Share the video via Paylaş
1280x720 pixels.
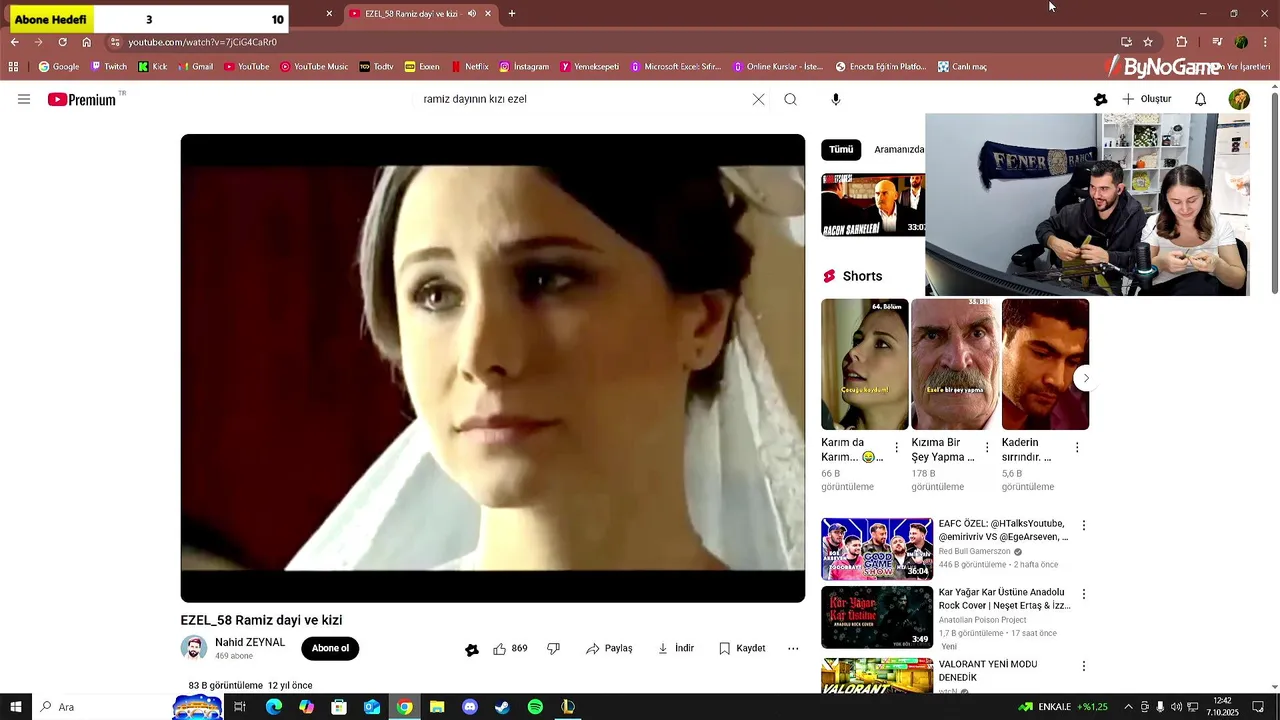[609, 649]
